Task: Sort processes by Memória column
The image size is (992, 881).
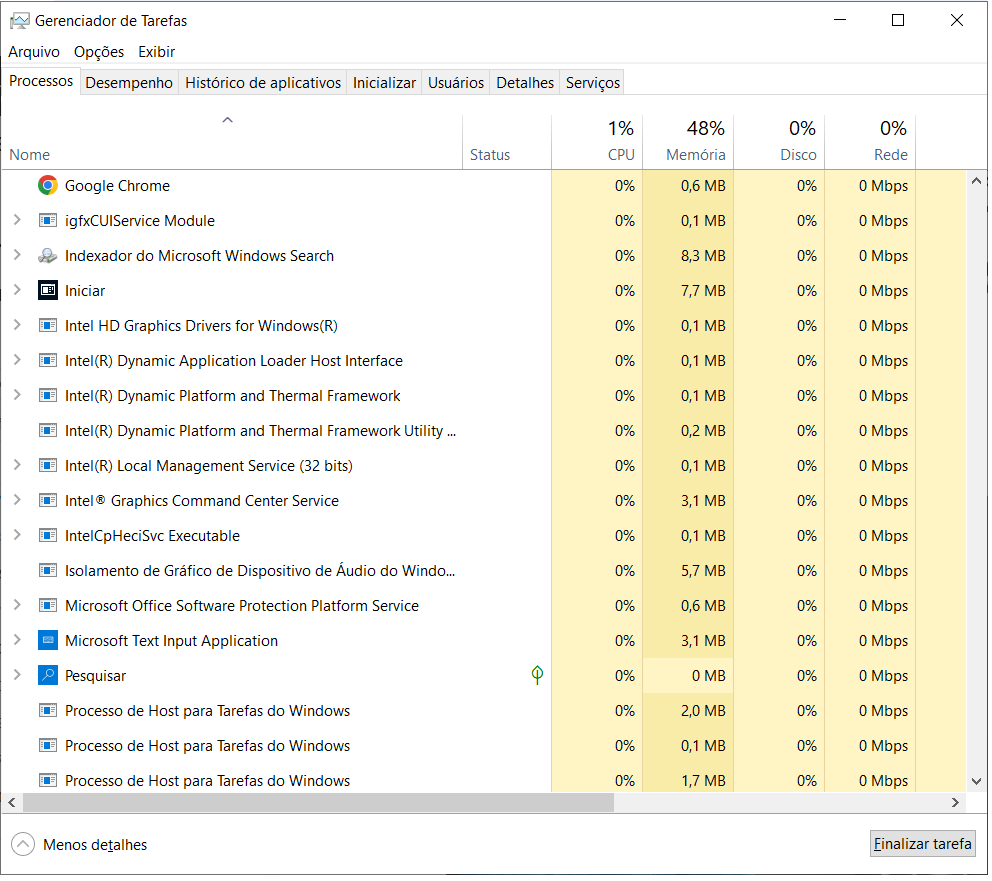Action: point(688,143)
